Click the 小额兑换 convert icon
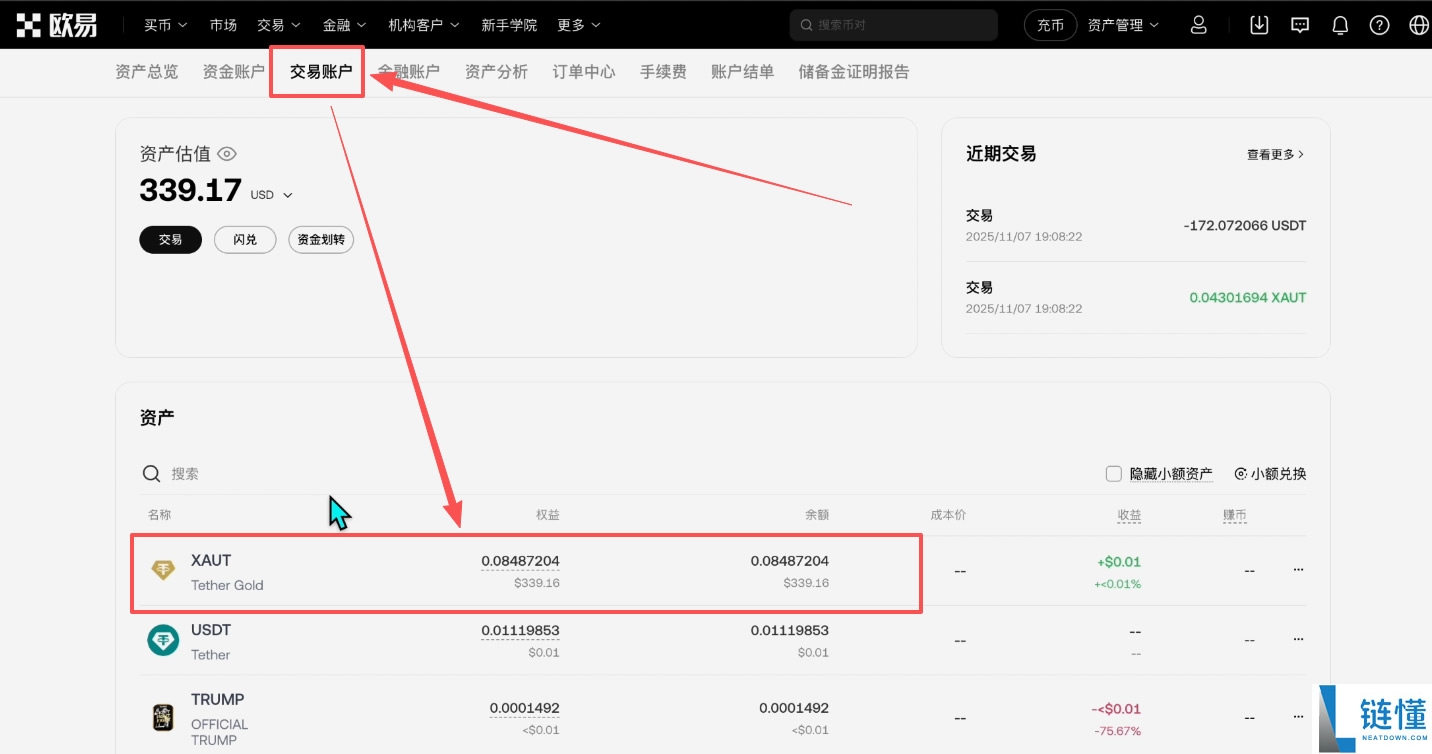Screen dimensions: 1432x754 1241,473
